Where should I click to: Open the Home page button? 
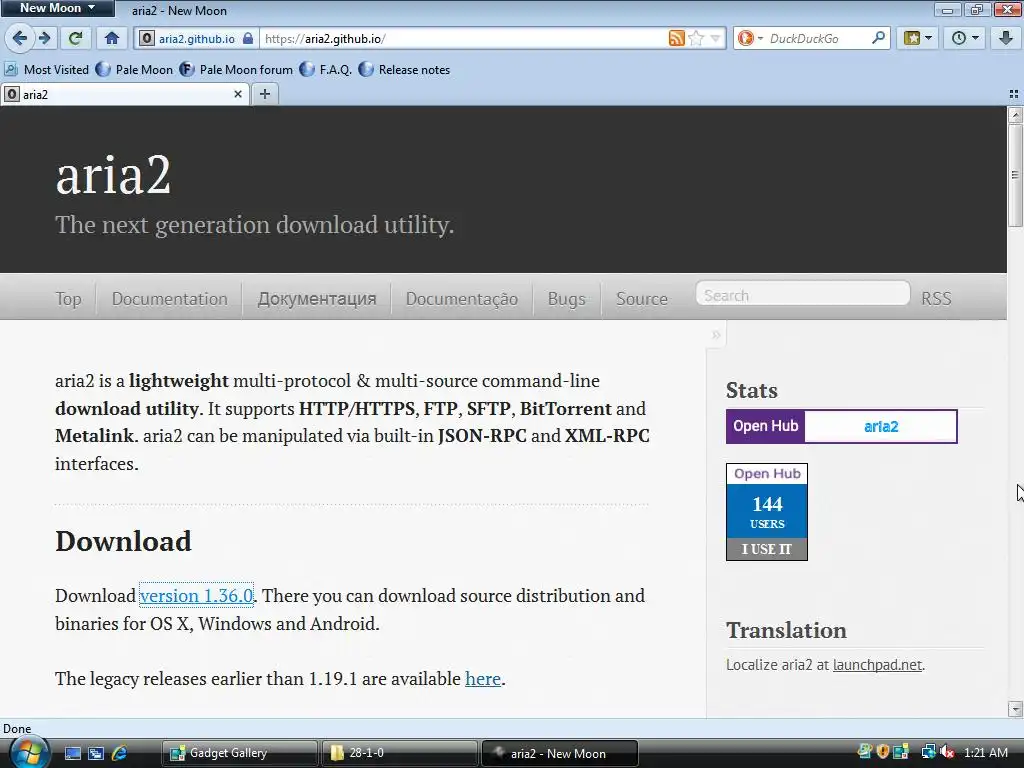(x=112, y=39)
